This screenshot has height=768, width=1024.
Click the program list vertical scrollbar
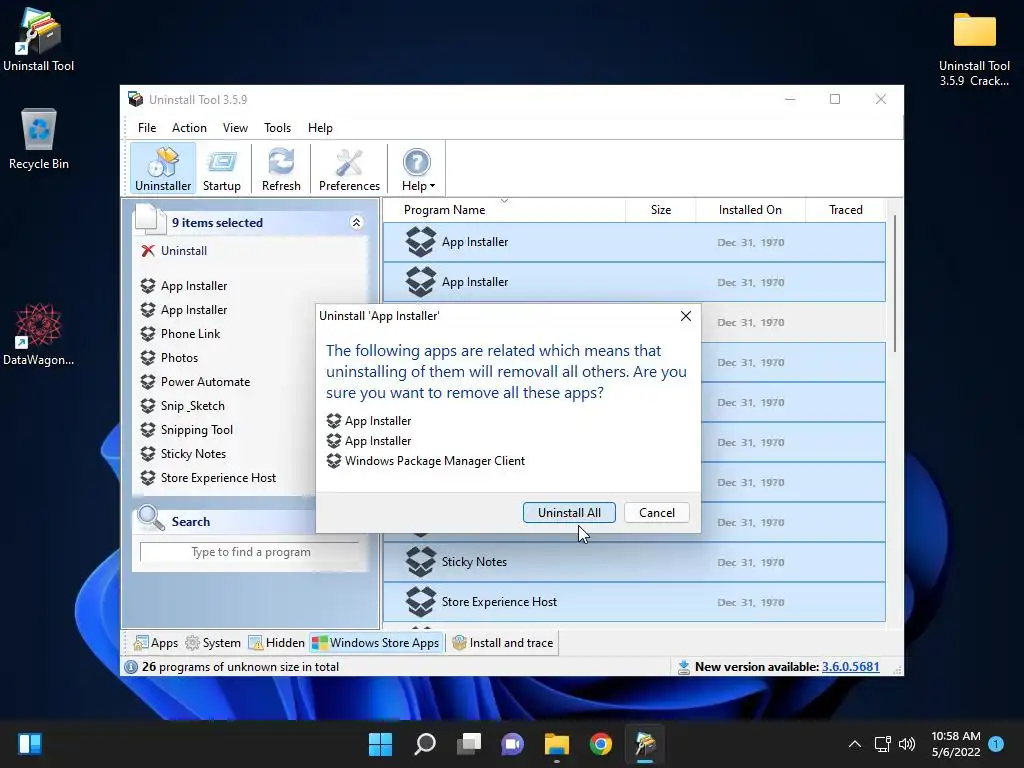tap(895, 284)
